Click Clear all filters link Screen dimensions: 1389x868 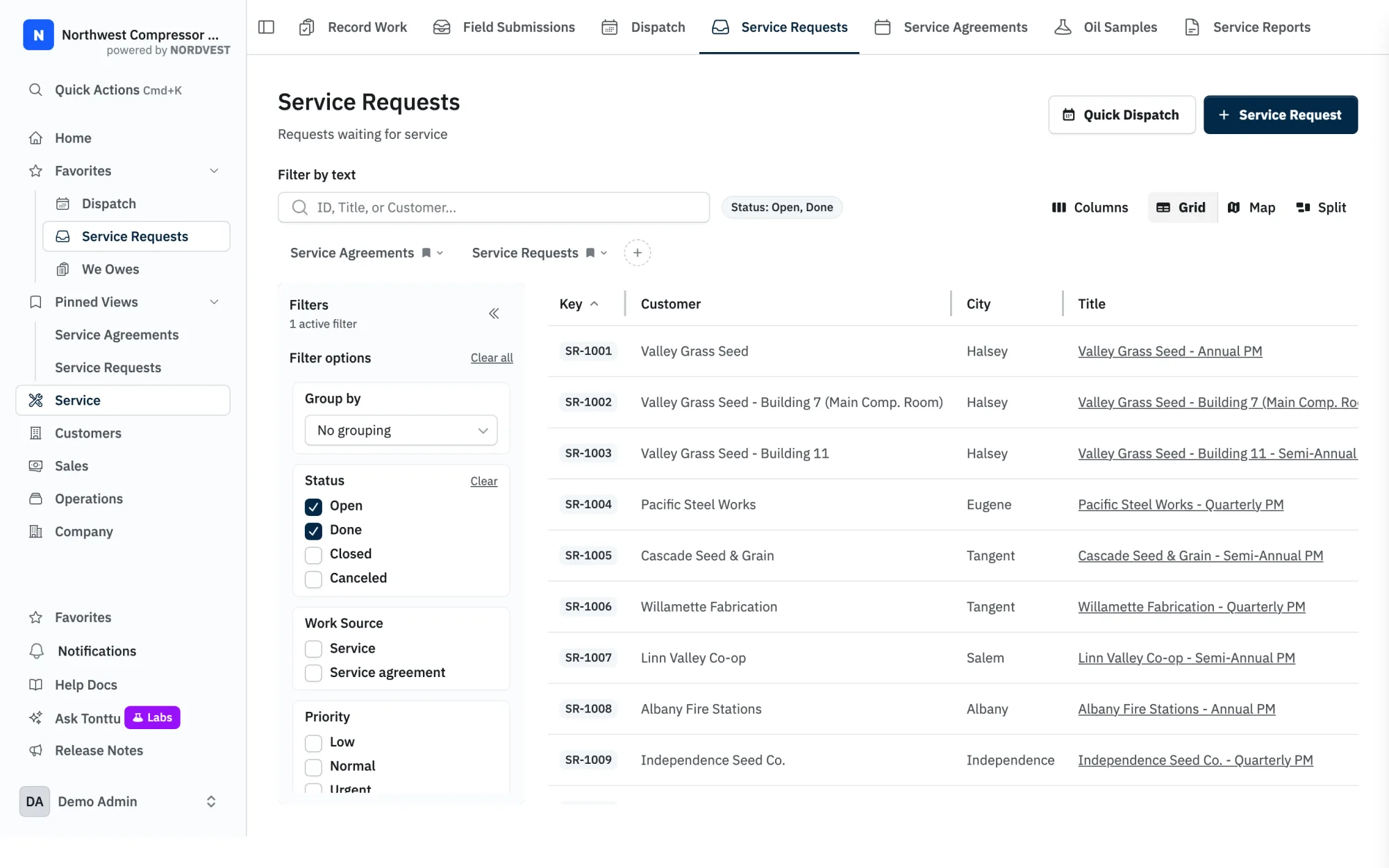(492, 358)
